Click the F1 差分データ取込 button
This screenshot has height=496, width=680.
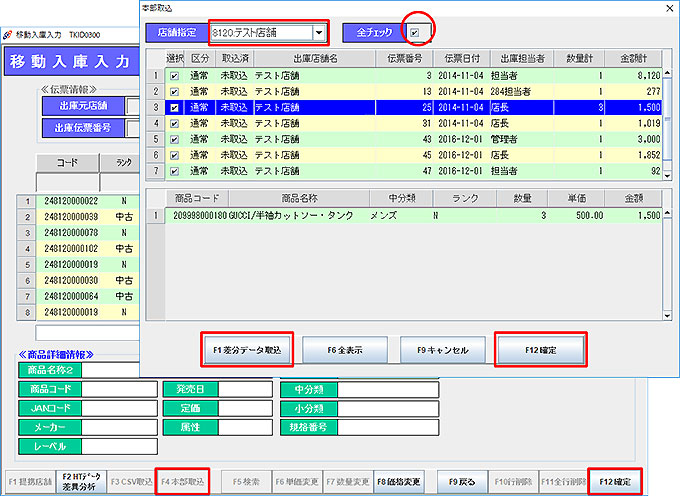tap(247, 350)
